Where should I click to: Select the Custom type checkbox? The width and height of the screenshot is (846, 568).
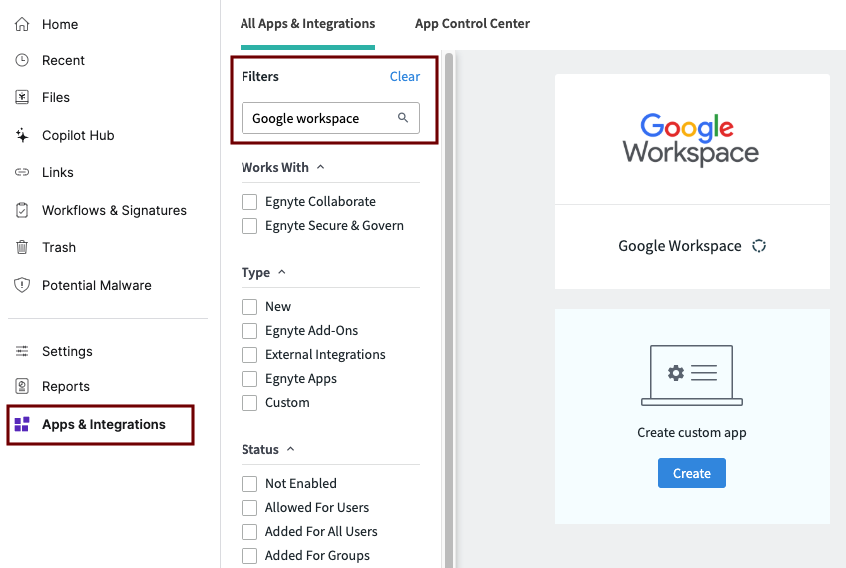(x=249, y=403)
